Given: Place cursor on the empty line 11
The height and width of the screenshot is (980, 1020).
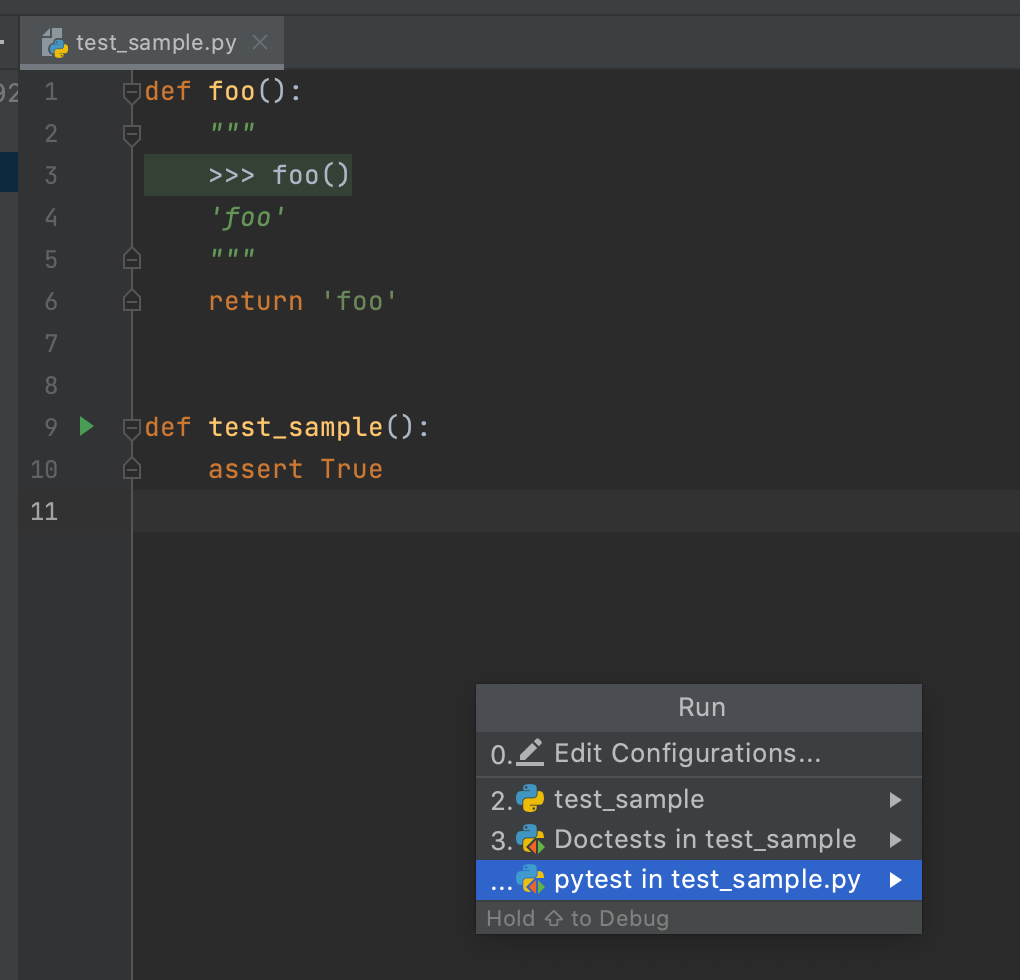Looking at the screenshot, I should pos(500,511).
